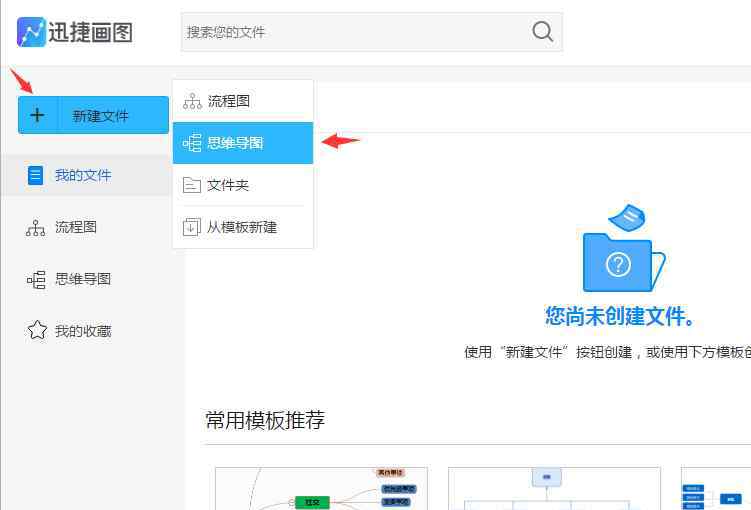
Task: Click the empty folder question-mark illustration
Action: coord(624,248)
